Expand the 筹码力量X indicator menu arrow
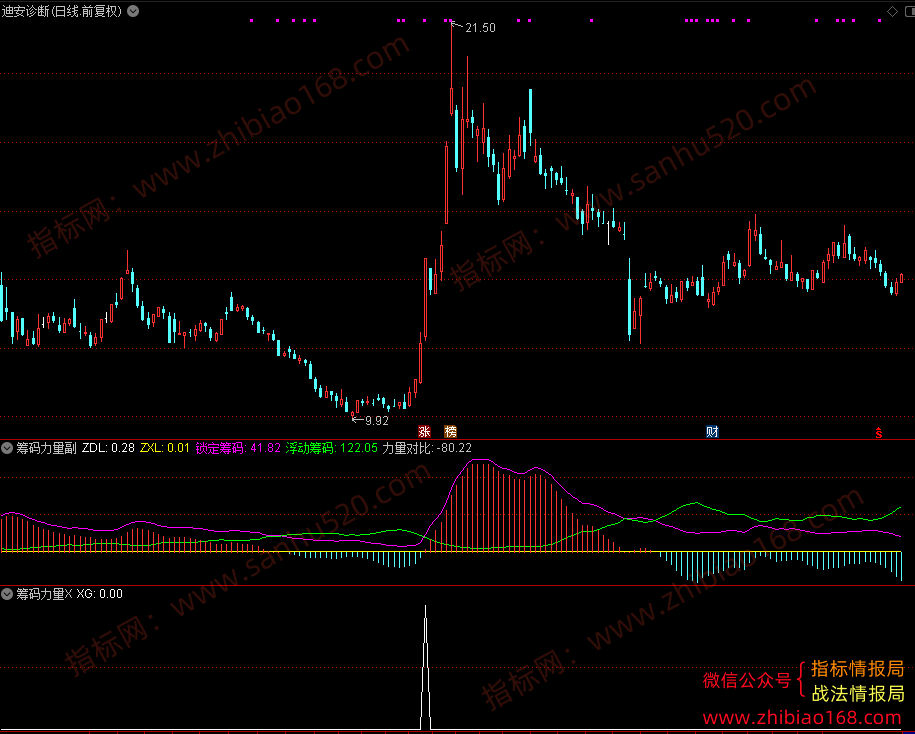The image size is (915, 734). (7, 594)
